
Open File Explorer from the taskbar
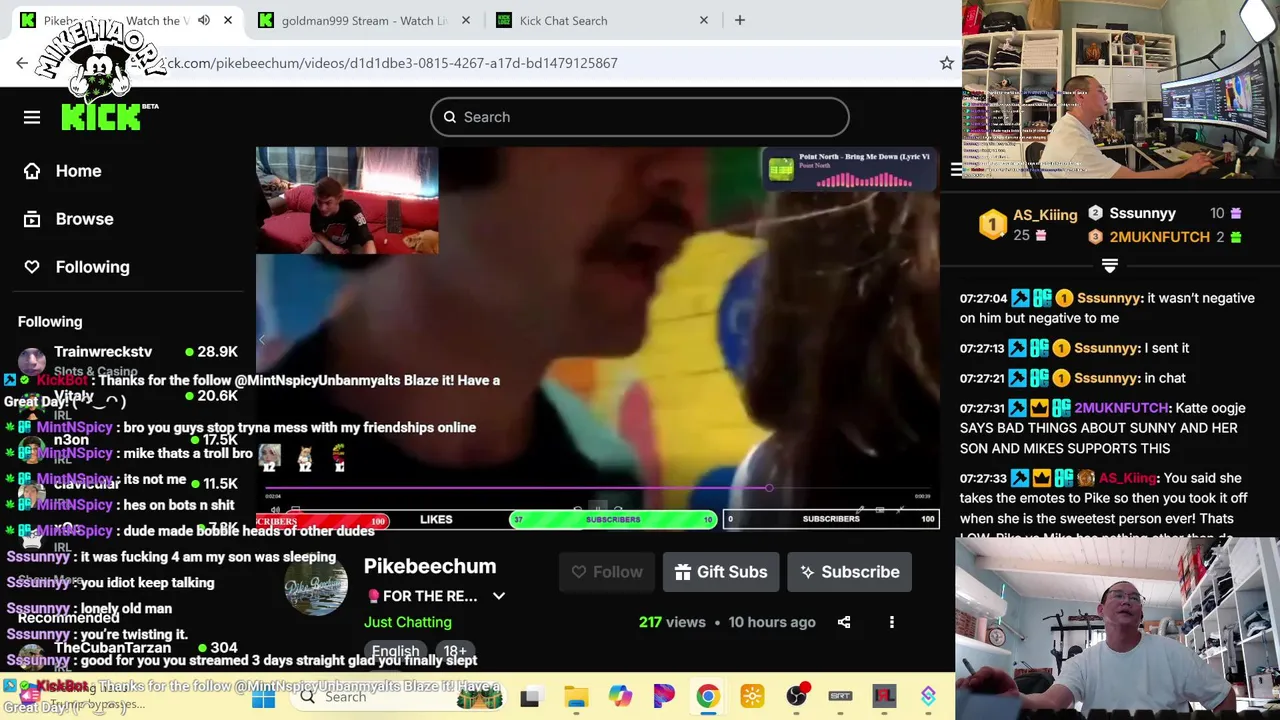576,697
